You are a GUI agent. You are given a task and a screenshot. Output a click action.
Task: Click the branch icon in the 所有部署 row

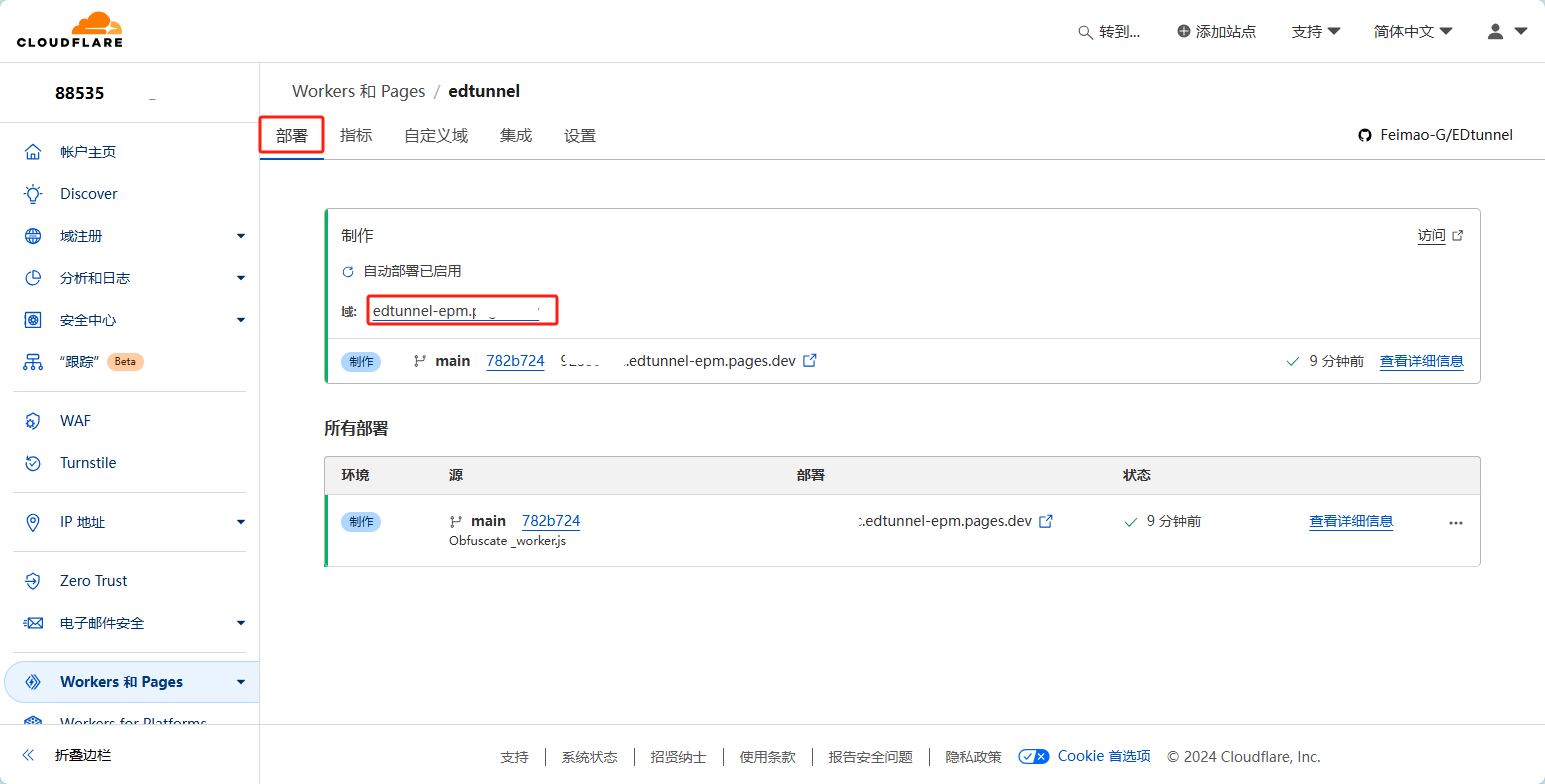[x=456, y=521]
